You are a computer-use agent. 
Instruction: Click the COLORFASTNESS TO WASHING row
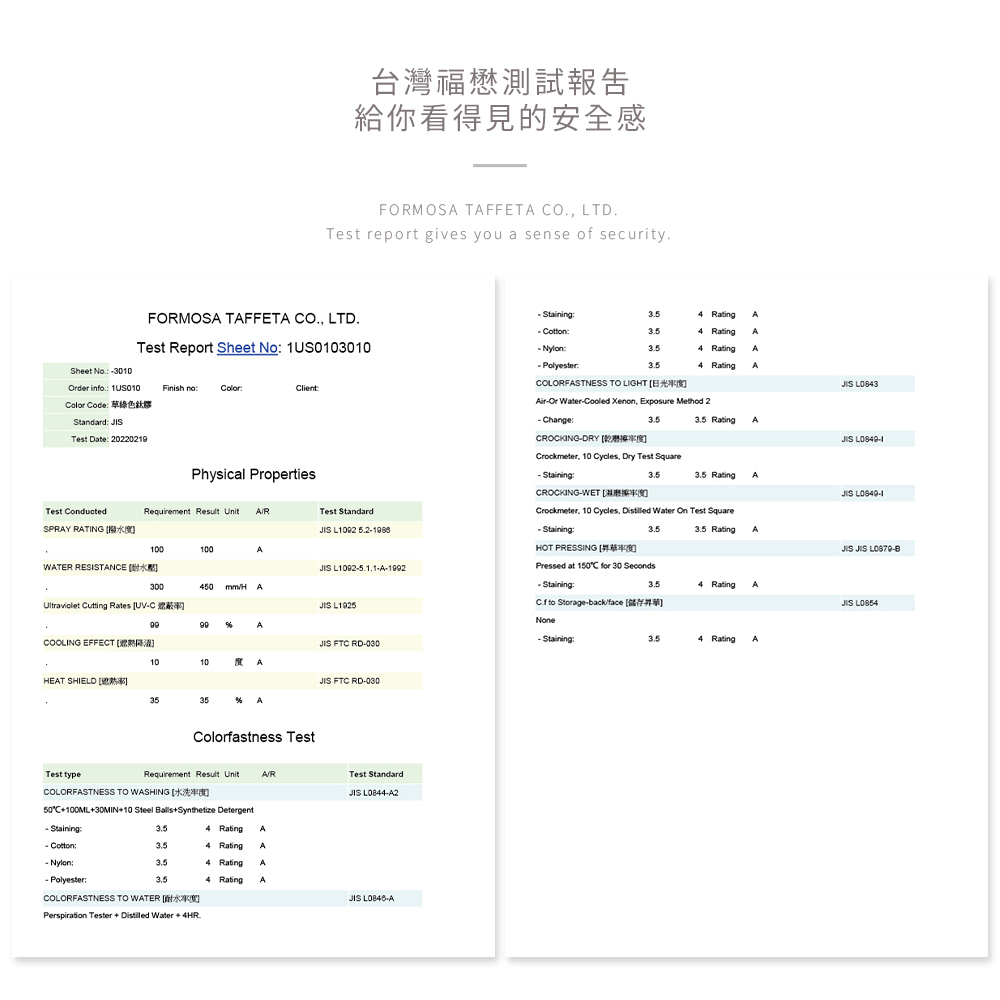click(232, 792)
